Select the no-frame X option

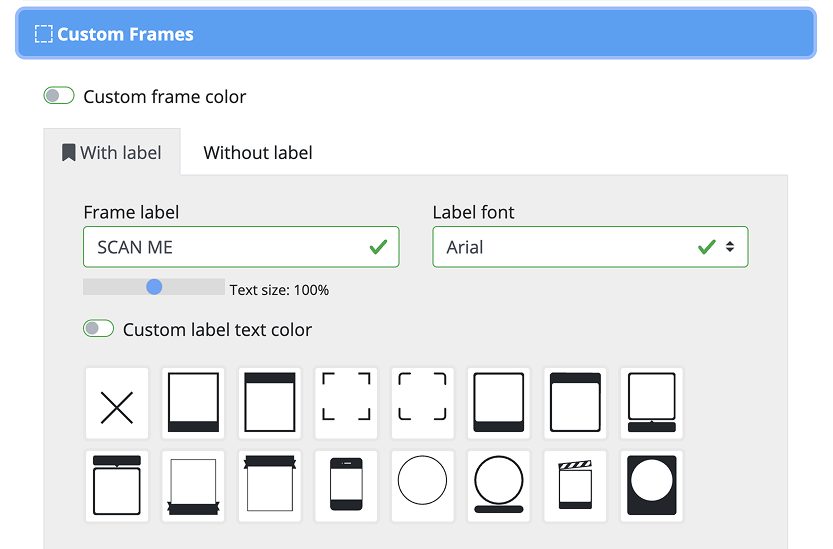117,404
